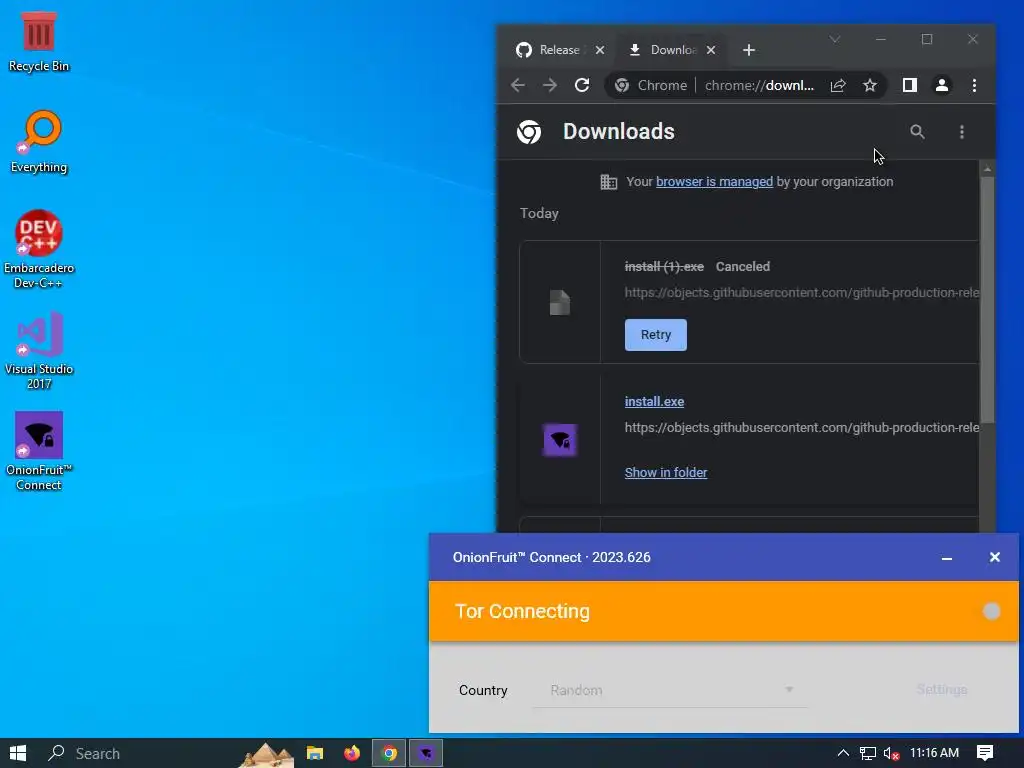This screenshot has height=768, width=1024.
Task: Launch Embarcadero Dev-C++ desktop shortcut
Action: tap(39, 249)
